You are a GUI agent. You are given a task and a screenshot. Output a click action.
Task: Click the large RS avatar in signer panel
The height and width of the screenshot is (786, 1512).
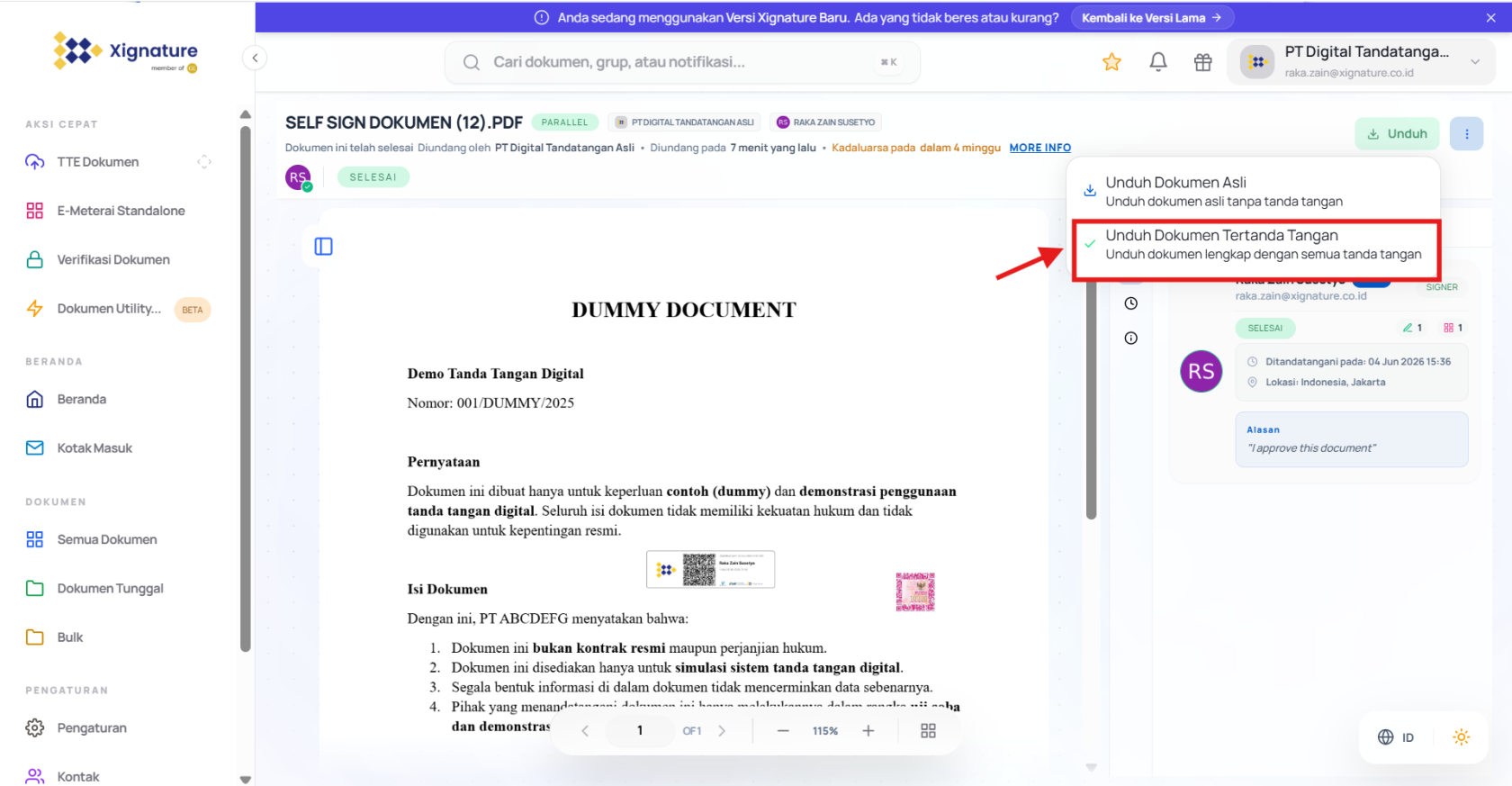pos(1201,371)
